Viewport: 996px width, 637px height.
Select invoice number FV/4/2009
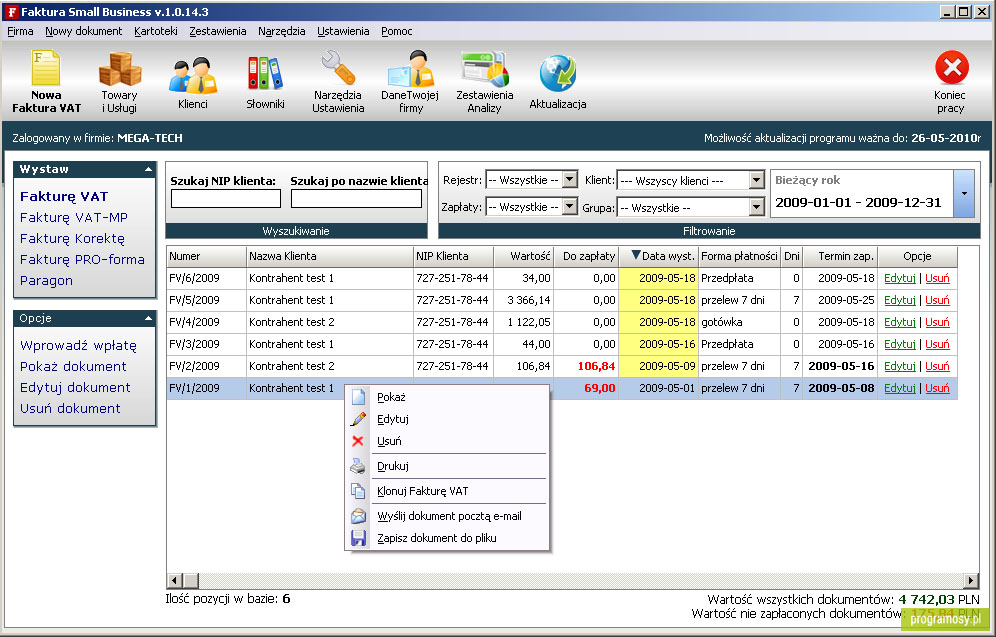(x=194, y=322)
